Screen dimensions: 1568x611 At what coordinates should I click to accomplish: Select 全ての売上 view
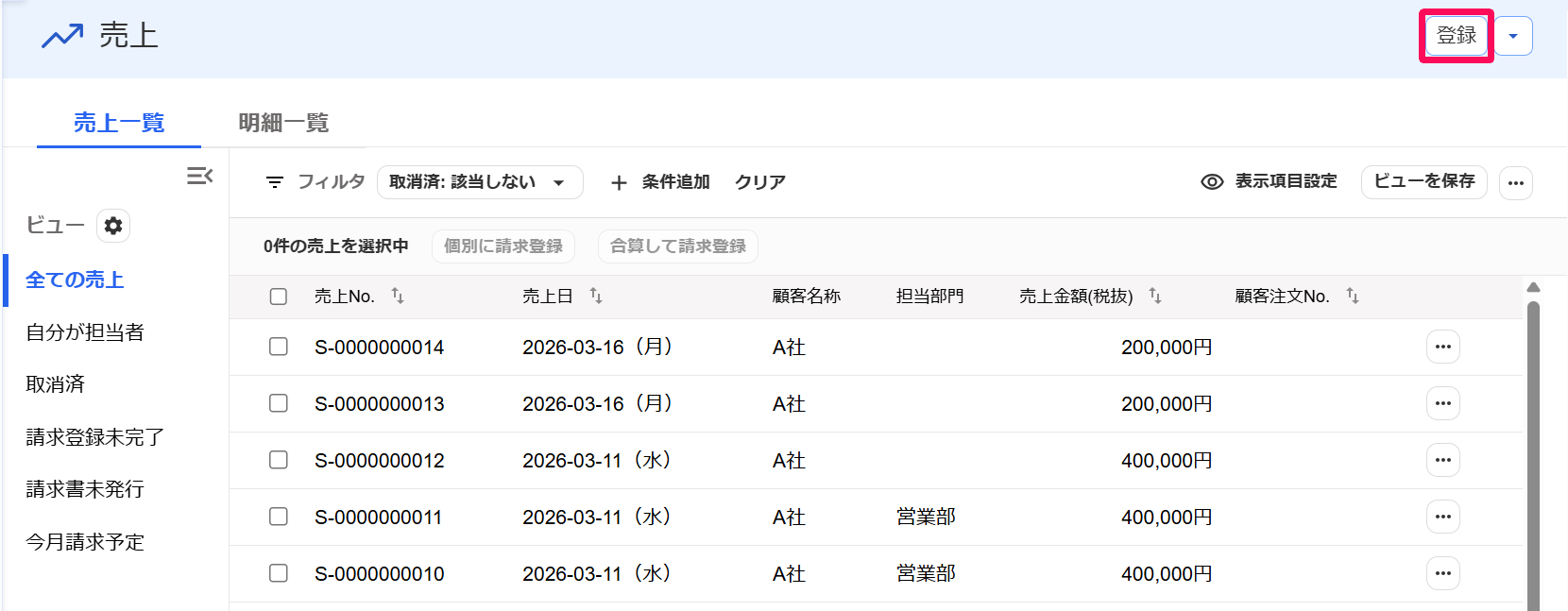point(75,280)
